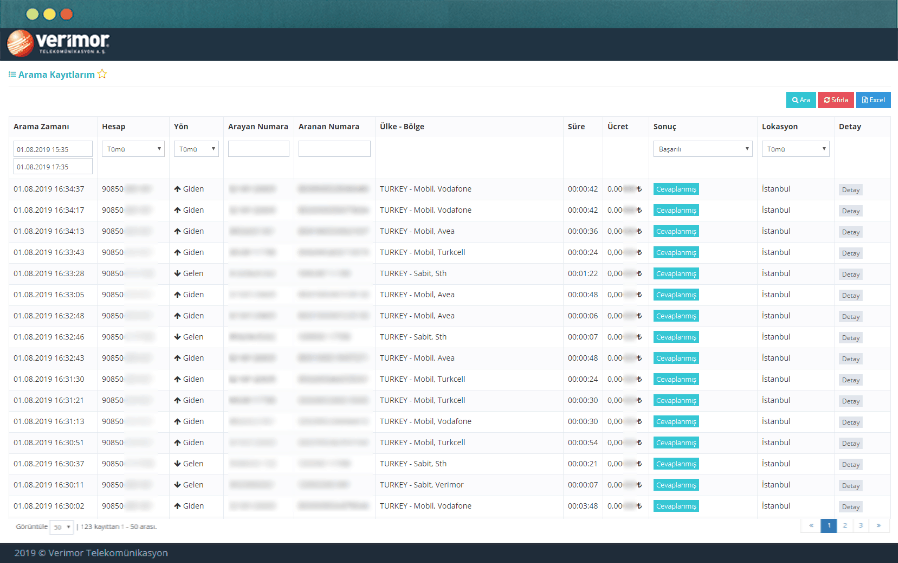Click the lira icon in the 16:34:37 row
898x563 pixels.
(x=639, y=189)
